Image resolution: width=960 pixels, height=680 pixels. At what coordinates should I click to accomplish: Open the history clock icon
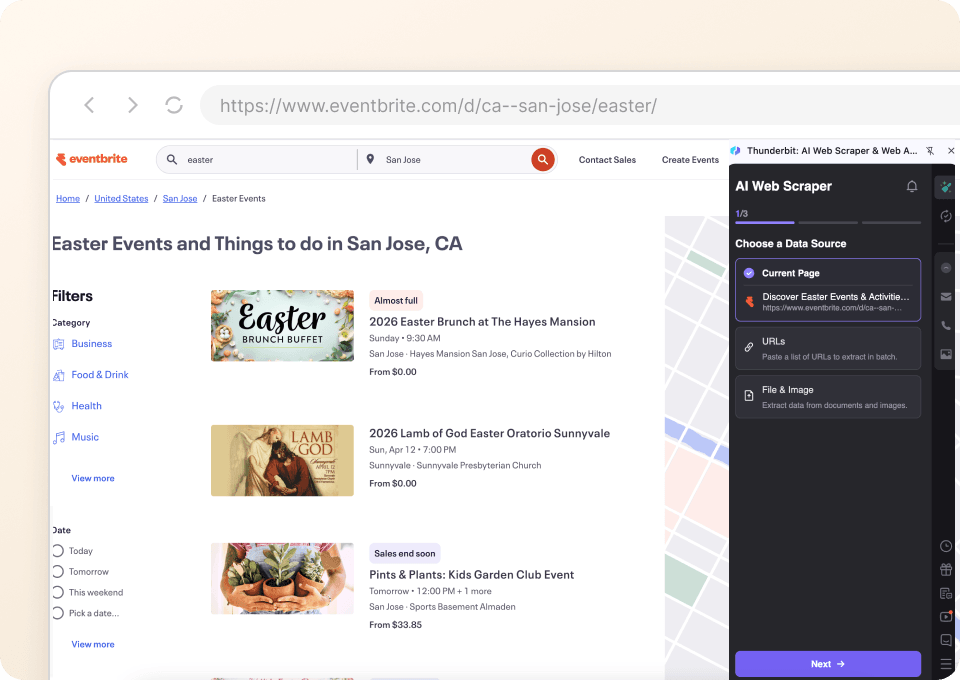[946, 546]
